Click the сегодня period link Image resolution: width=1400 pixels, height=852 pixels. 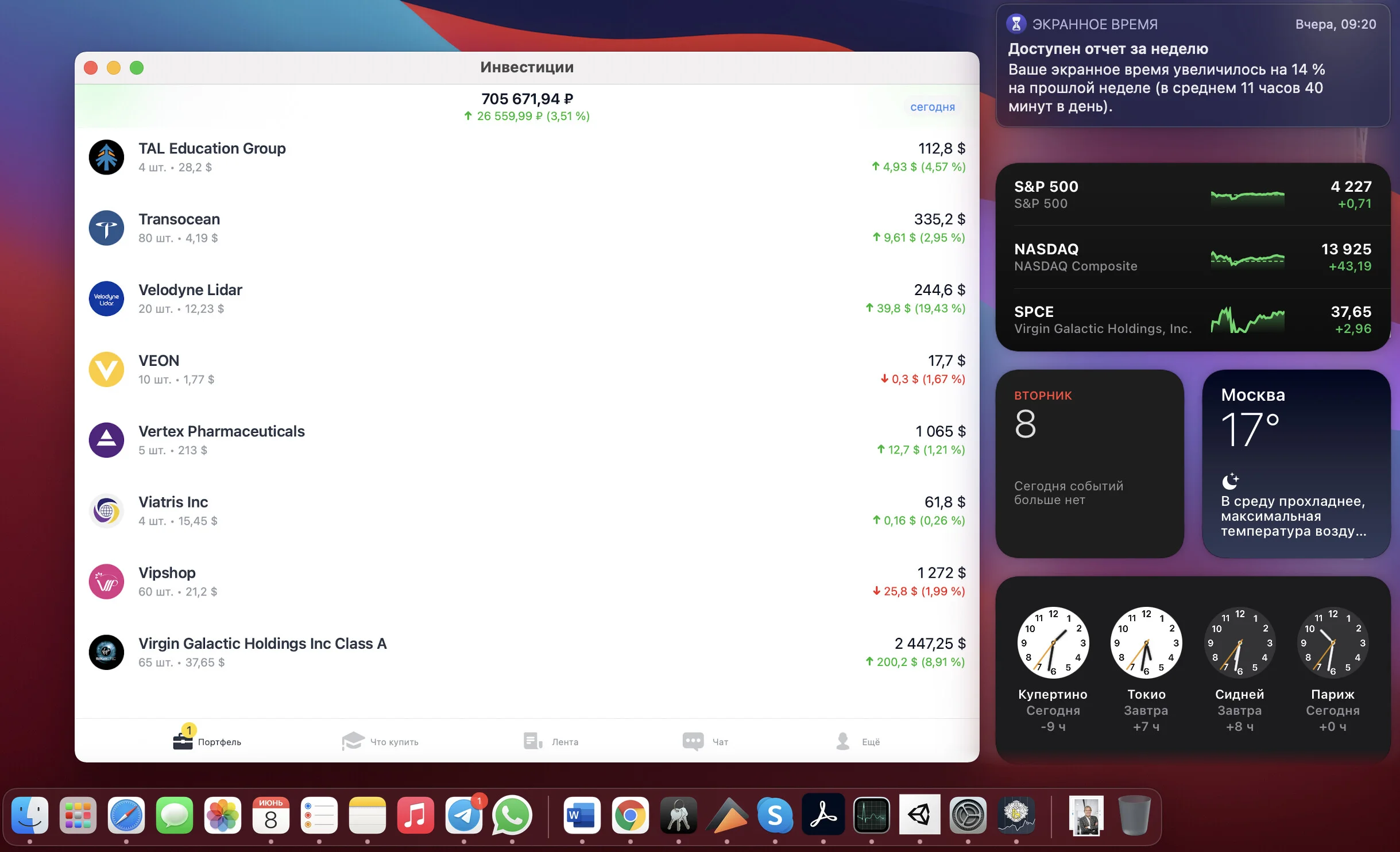[x=933, y=107]
